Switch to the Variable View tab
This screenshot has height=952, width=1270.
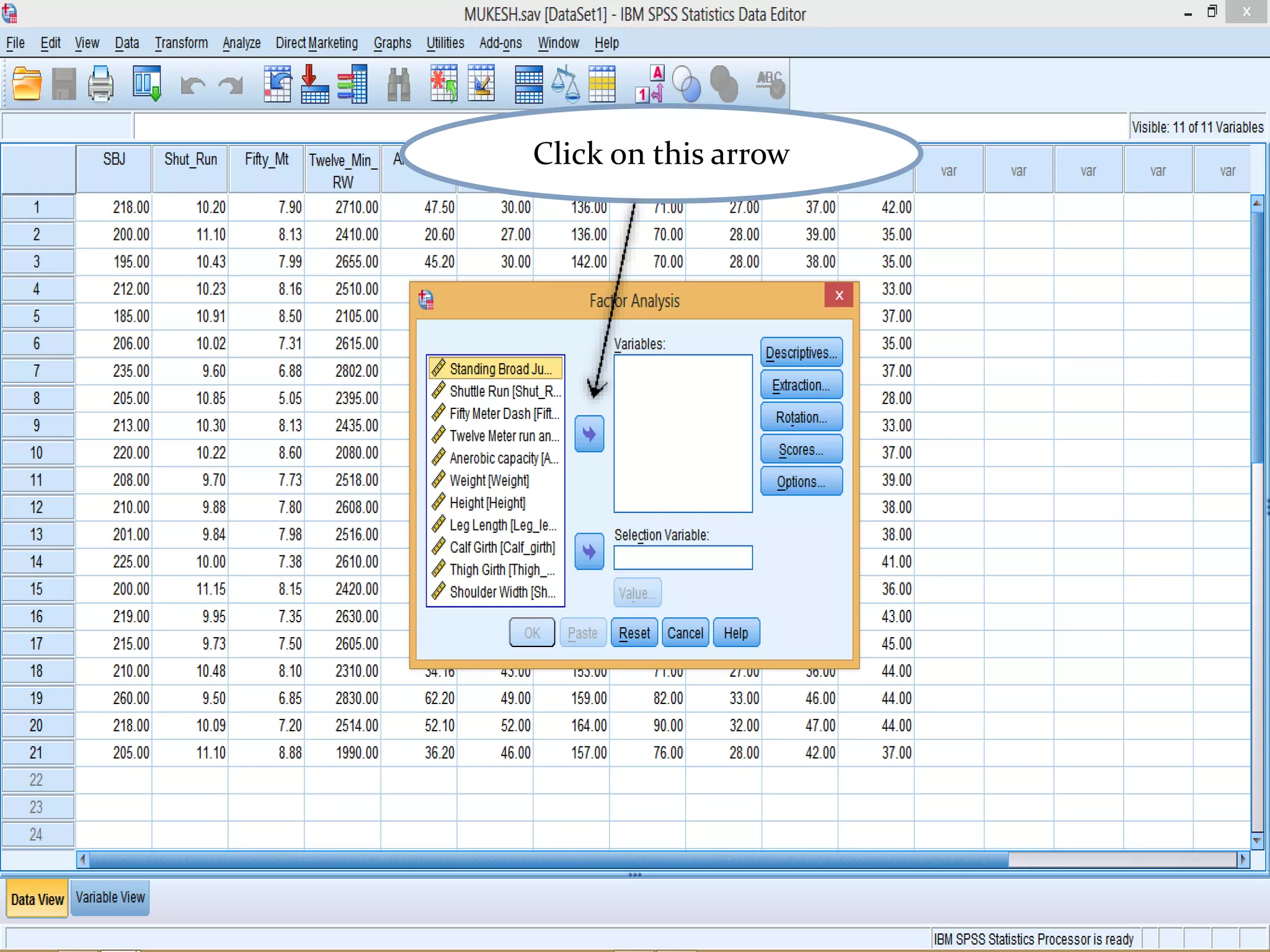110,897
